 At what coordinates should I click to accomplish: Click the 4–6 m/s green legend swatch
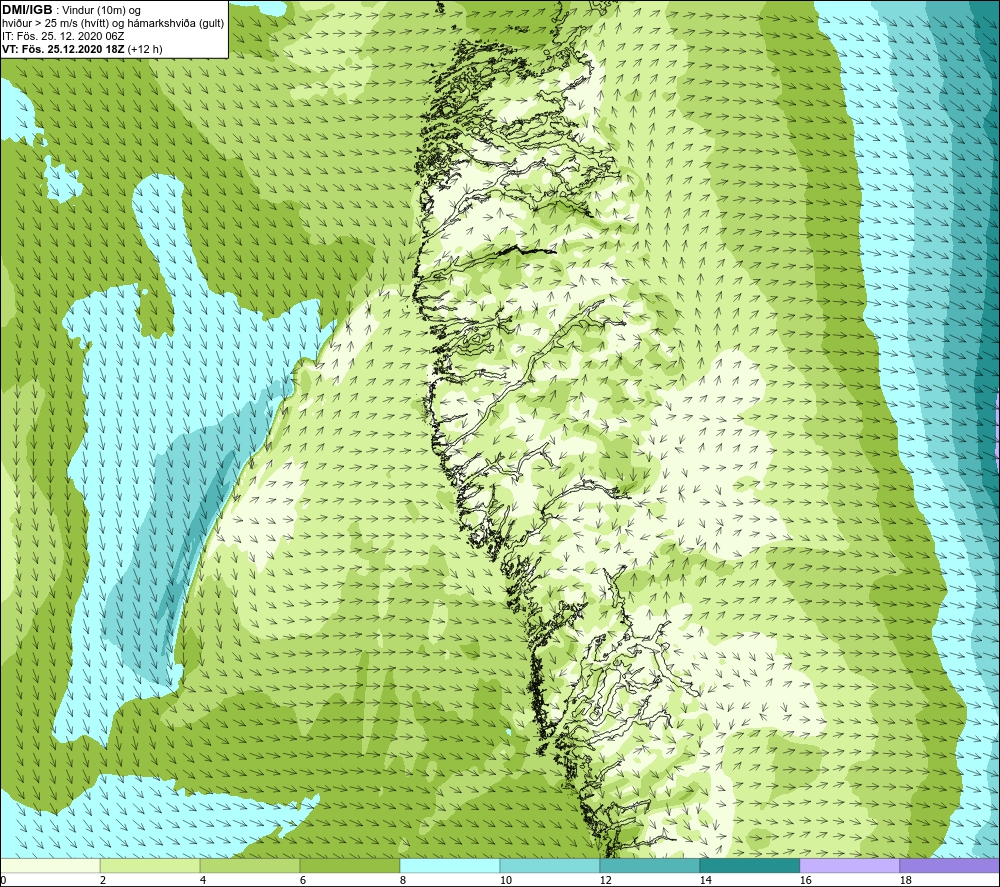point(250,865)
